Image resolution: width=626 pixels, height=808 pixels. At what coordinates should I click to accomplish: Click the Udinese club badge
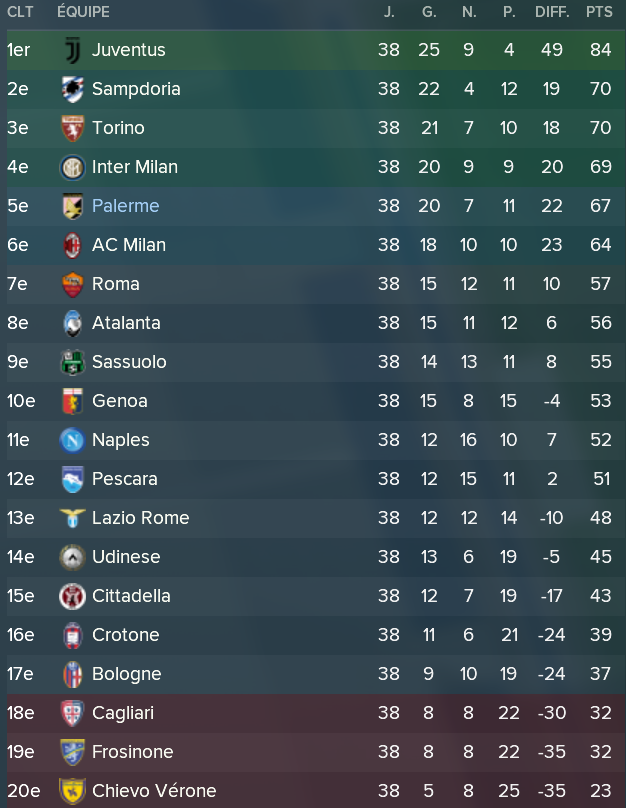[x=73, y=558]
